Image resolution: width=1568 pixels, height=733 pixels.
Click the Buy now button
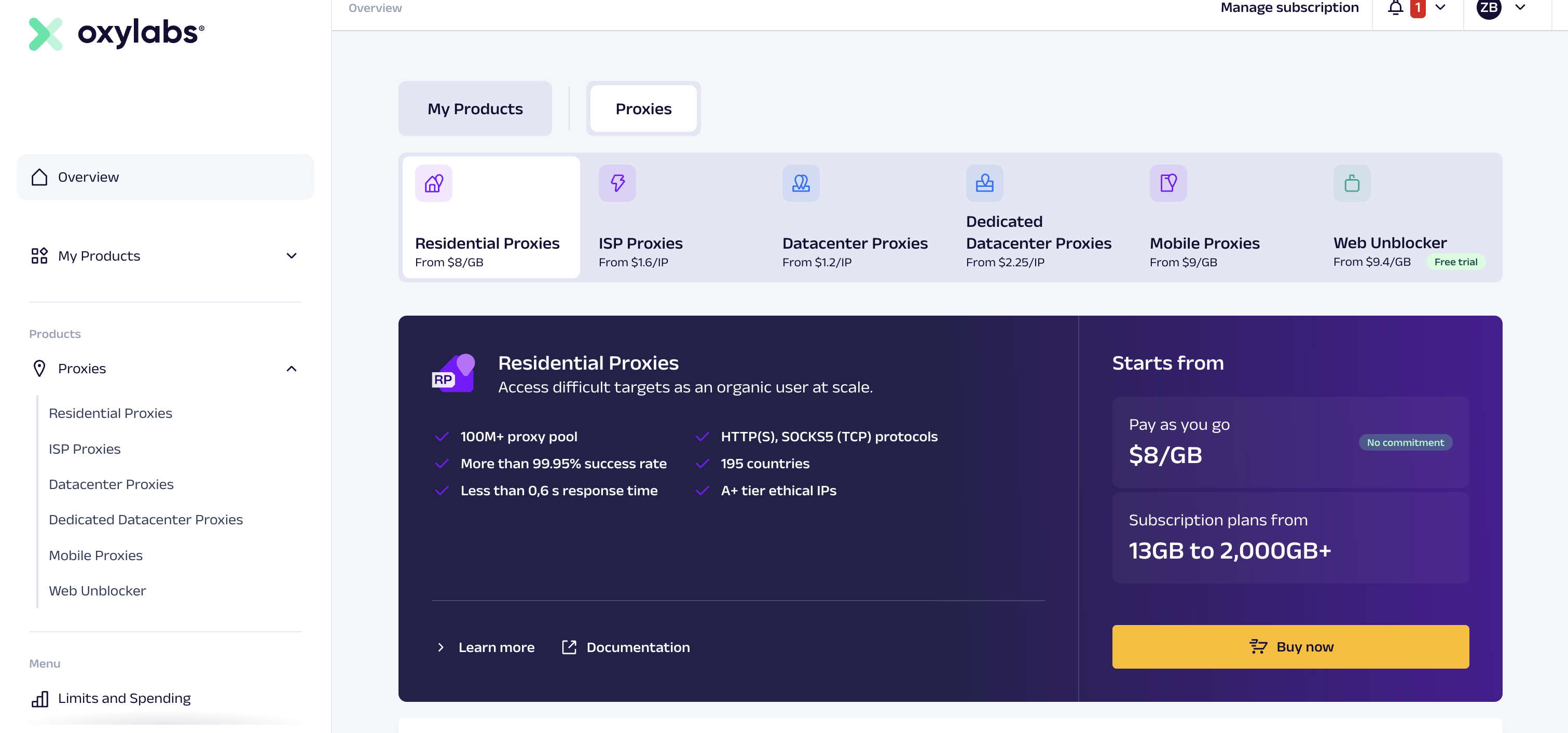1290,646
